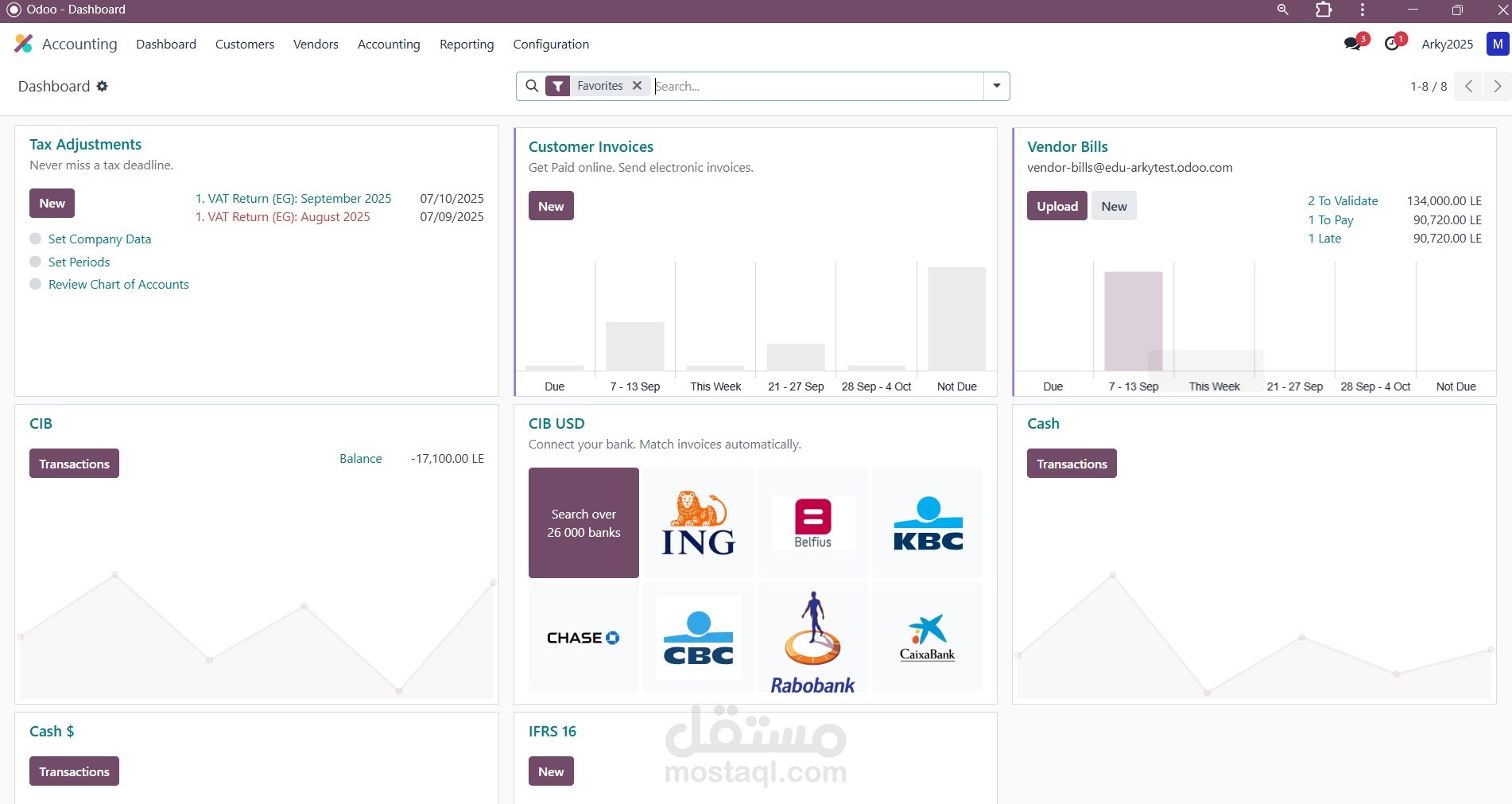Screen dimensions: 1512x804
Task: Open the Dashboard menu
Action: tap(166, 44)
